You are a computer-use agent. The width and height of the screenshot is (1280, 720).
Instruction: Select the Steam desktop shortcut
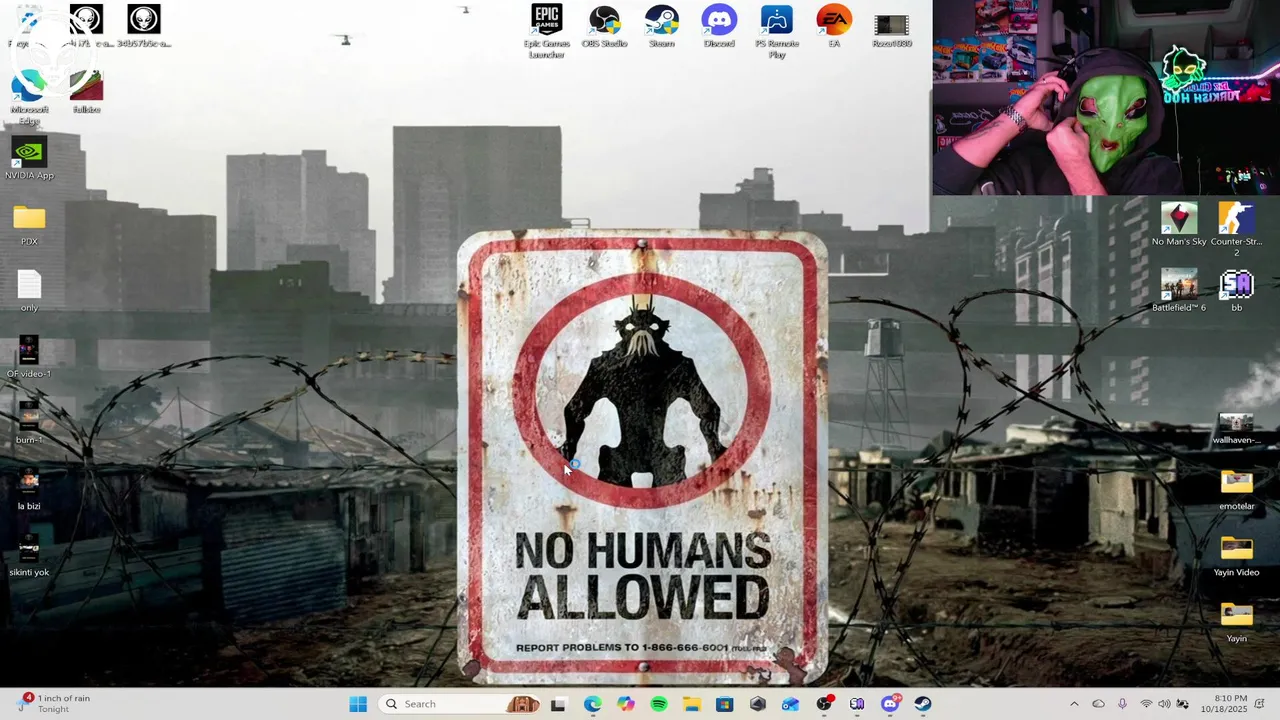tap(661, 27)
